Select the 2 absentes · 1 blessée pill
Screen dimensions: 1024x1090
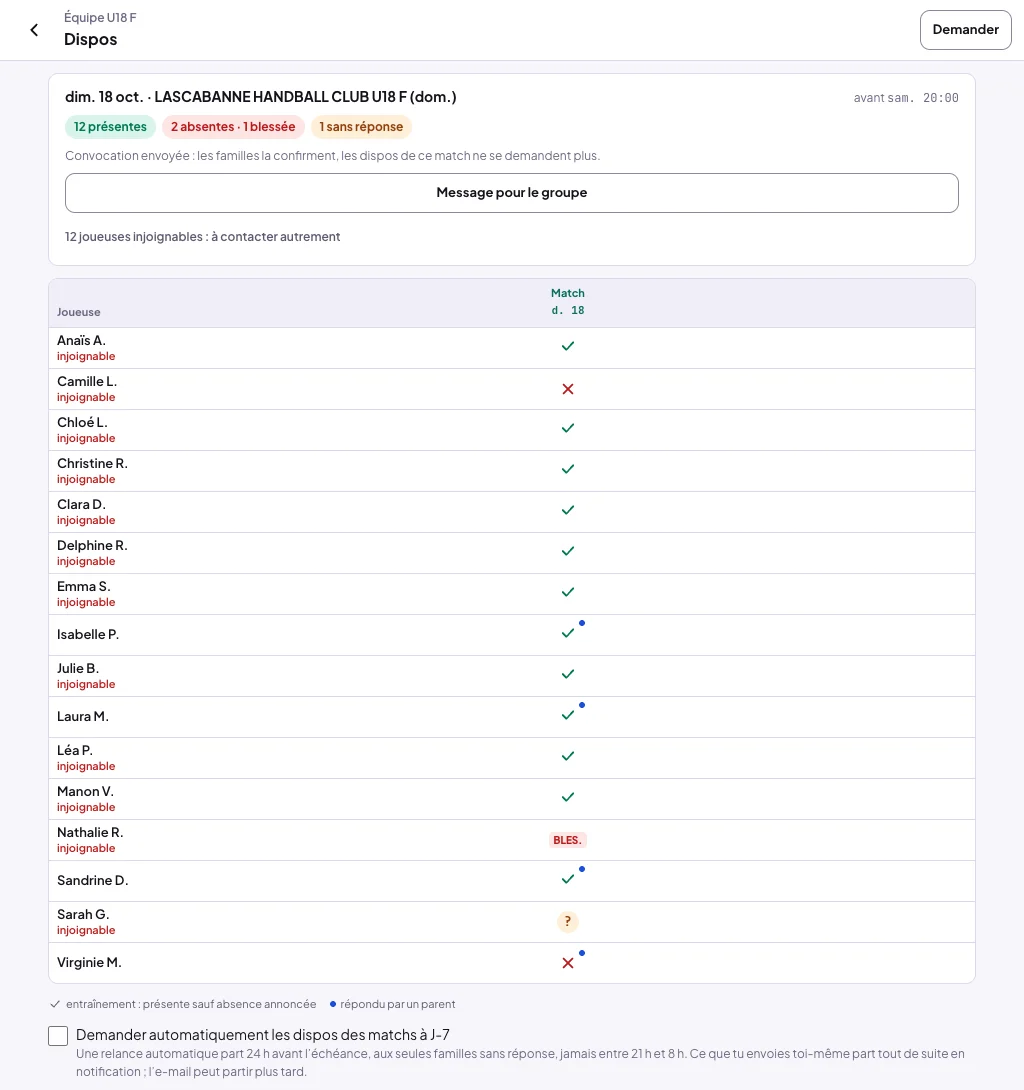point(233,127)
